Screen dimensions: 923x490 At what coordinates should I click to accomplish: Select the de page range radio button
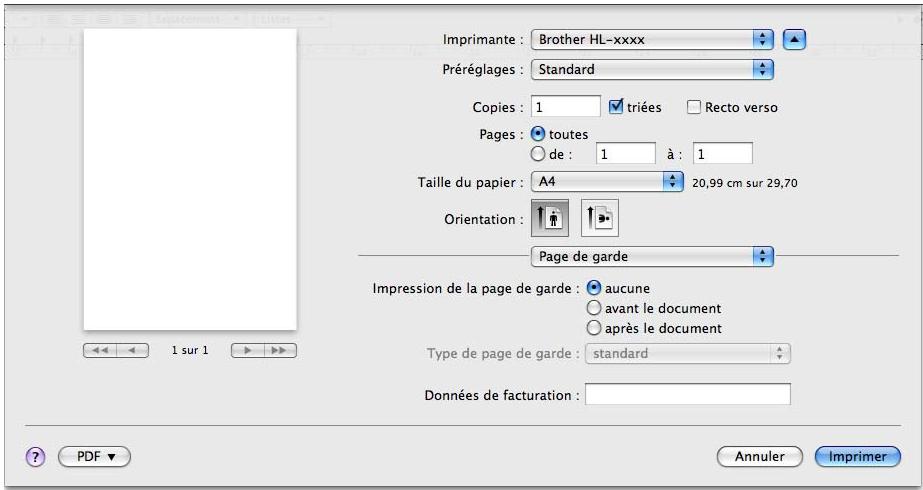[538, 154]
